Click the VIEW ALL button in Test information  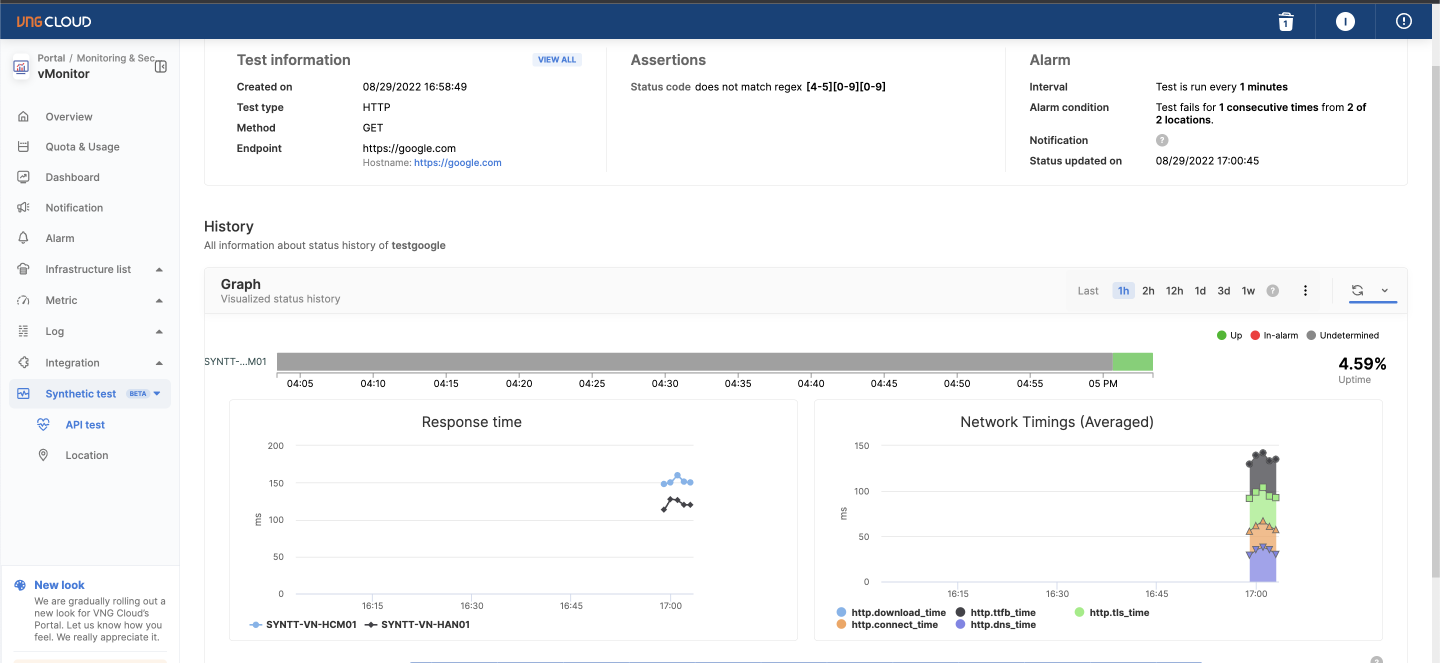[557, 60]
